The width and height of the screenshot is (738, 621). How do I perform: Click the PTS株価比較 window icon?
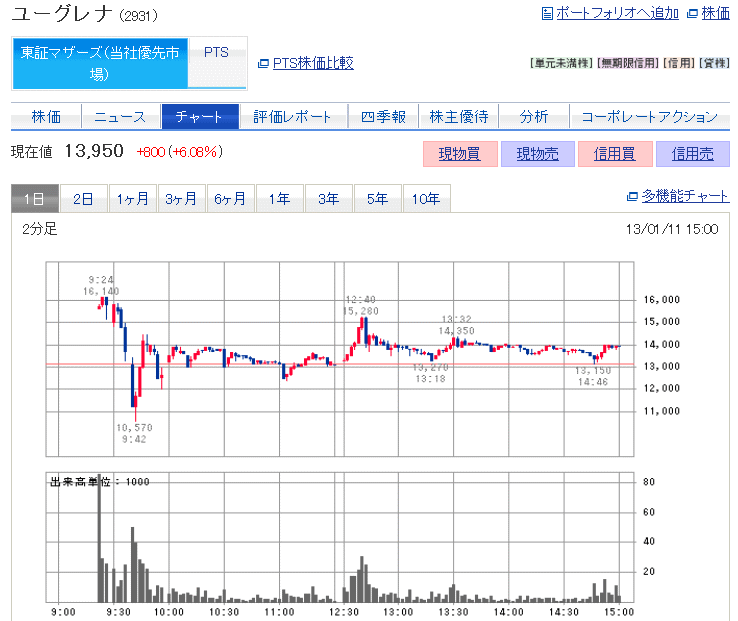263,64
